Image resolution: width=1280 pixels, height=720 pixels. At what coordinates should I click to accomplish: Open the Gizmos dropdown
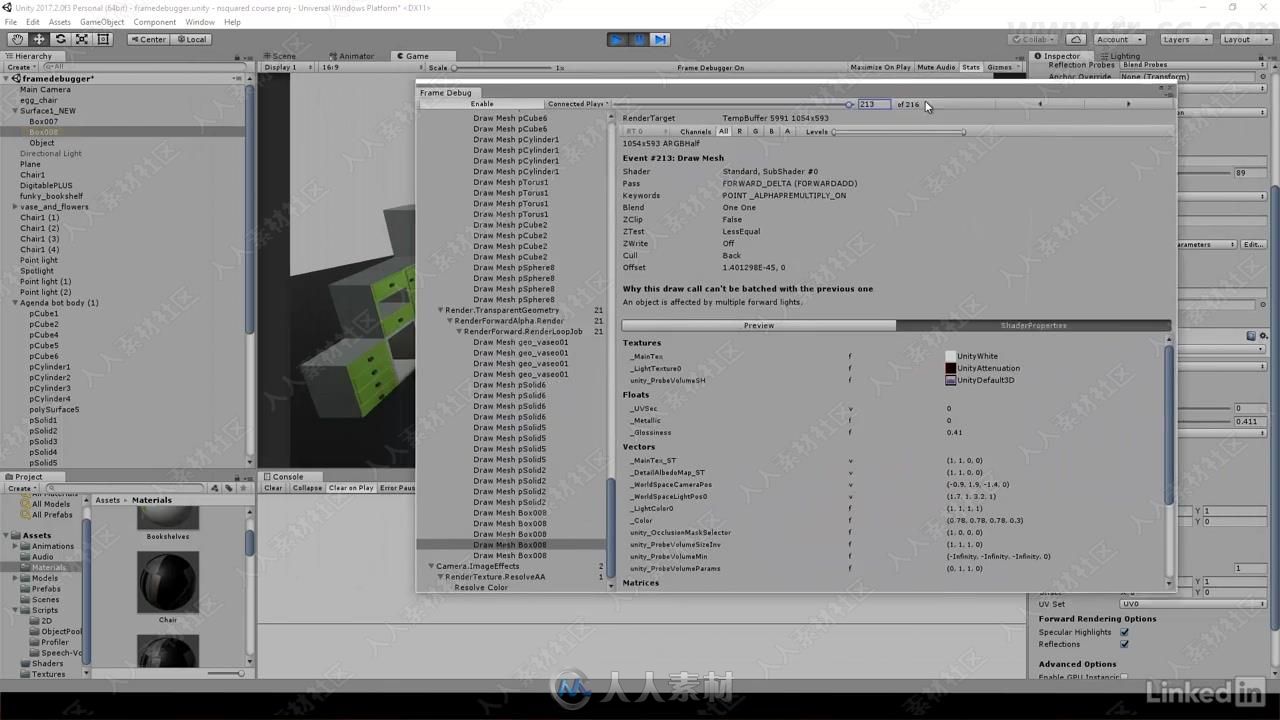click(1002, 67)
